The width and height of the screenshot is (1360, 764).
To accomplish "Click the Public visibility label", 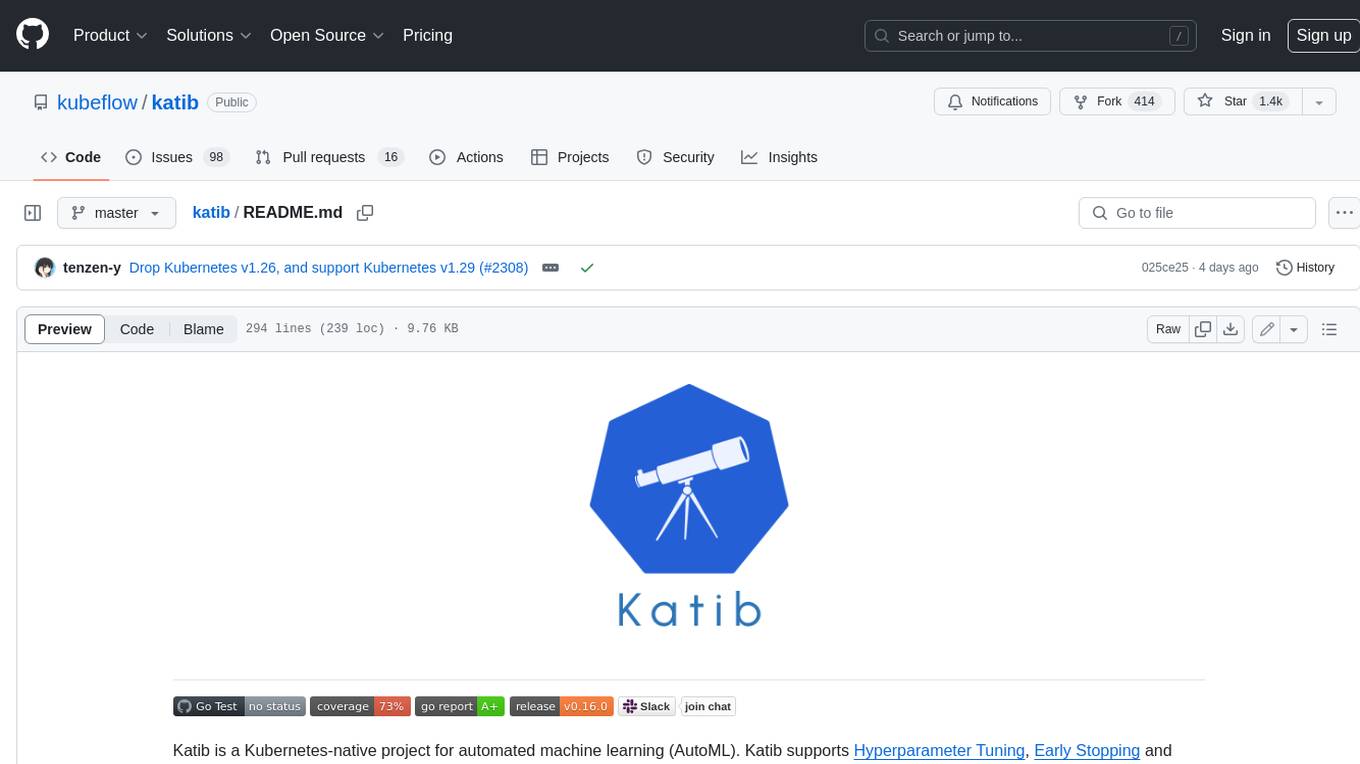I will coord(232,102).
